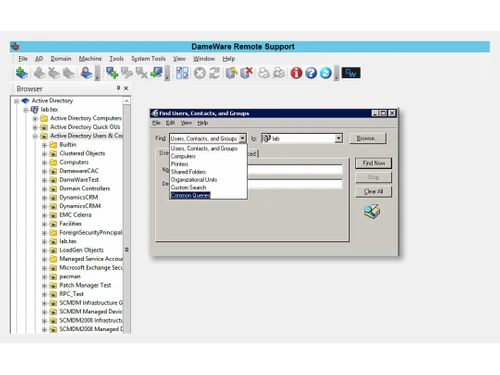Click the red information icon
The width and height of the screenshot is (500, 375).
click(296, 73)
